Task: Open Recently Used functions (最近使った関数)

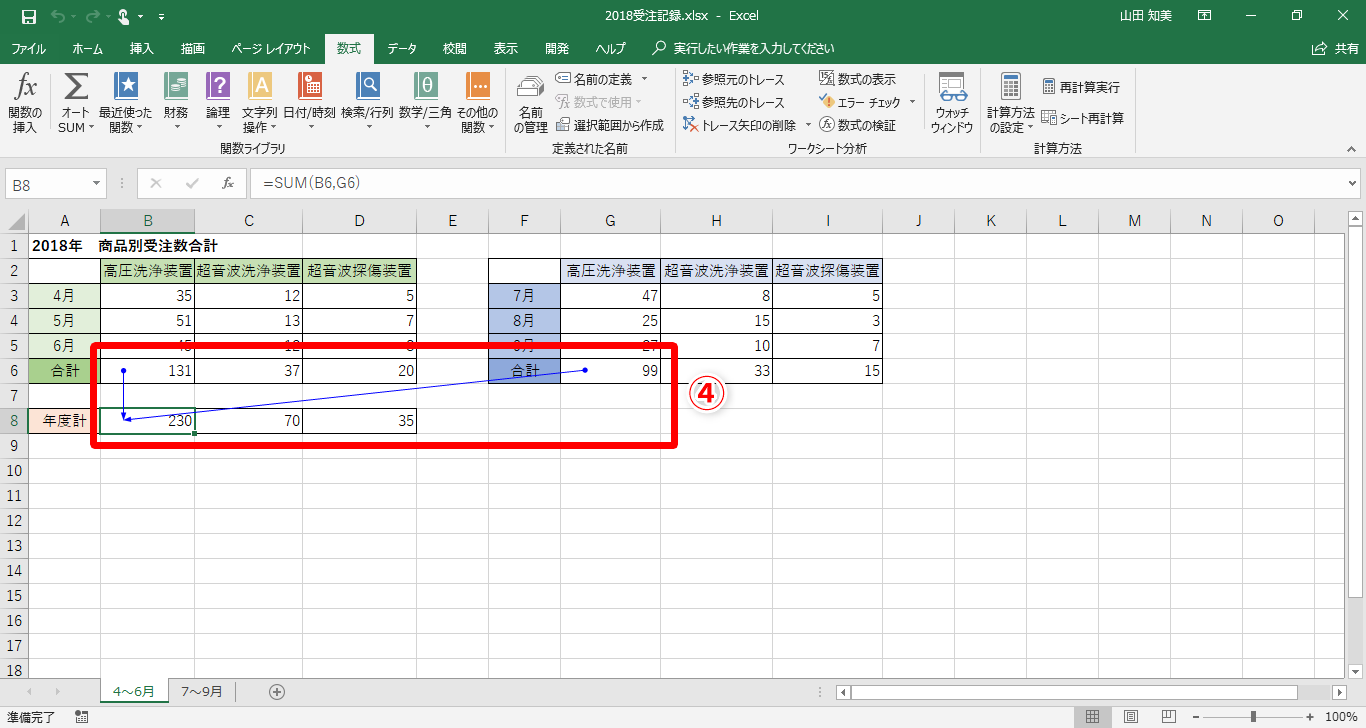Action: [x=126, y=103]
